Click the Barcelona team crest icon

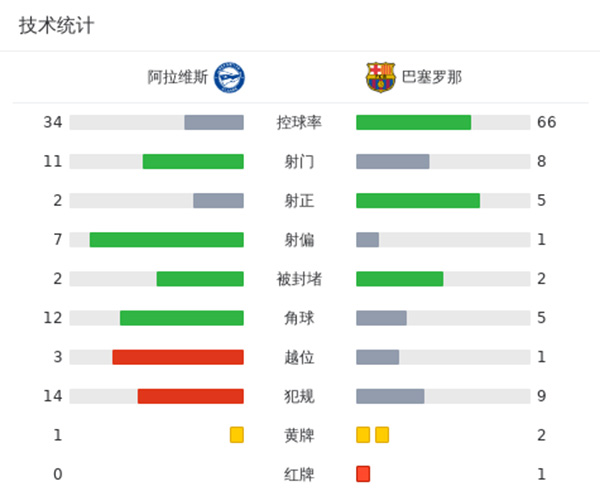click(x=381, y=77)
